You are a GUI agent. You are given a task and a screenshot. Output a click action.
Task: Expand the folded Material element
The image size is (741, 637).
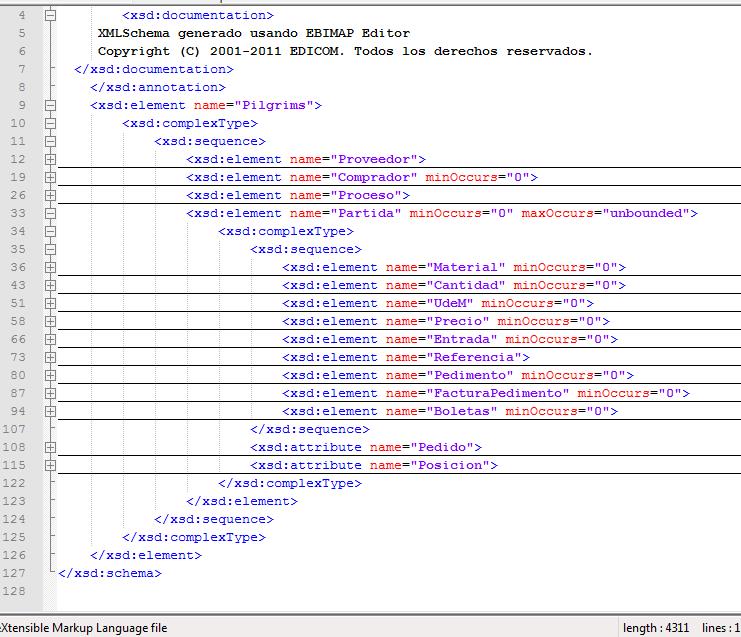50,268
